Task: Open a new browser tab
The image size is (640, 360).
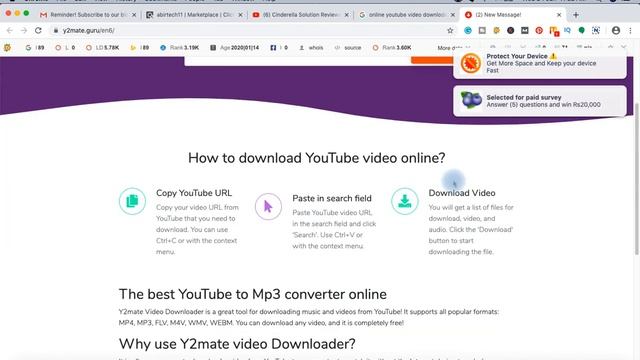Action: tap(576, 15)
